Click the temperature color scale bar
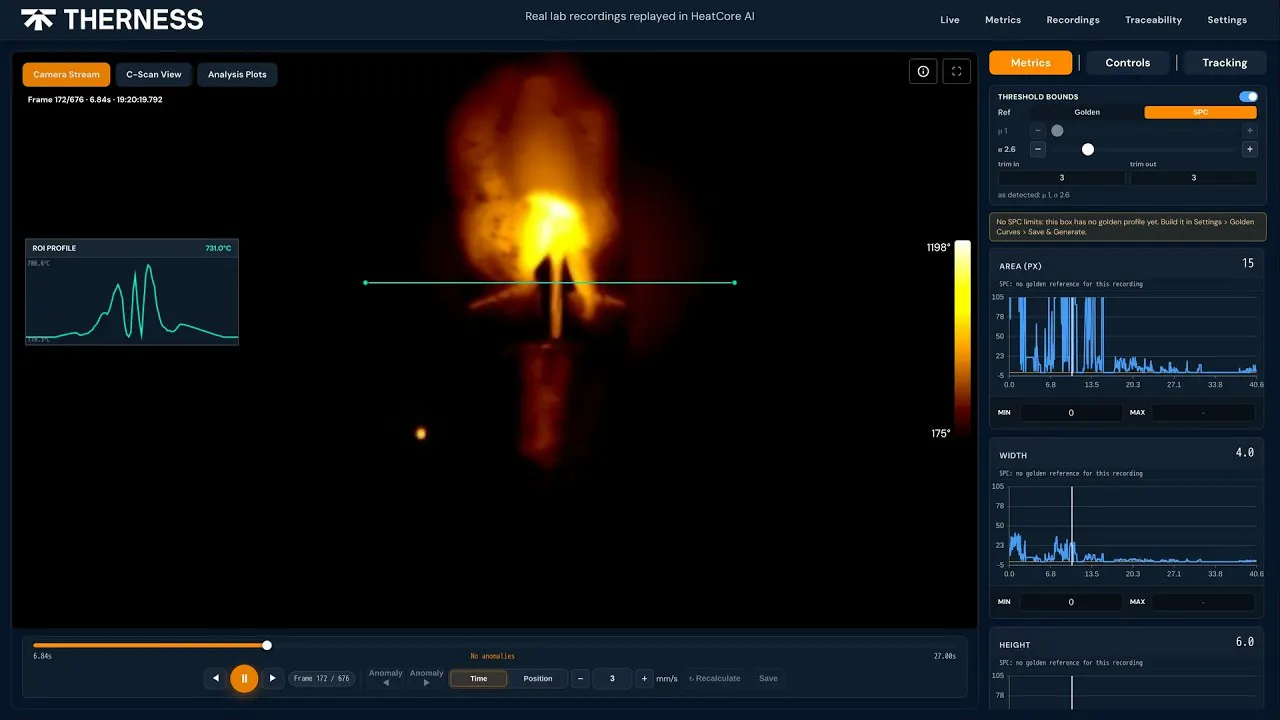This screenshot has width=1280, height=720. pos(962,337)
